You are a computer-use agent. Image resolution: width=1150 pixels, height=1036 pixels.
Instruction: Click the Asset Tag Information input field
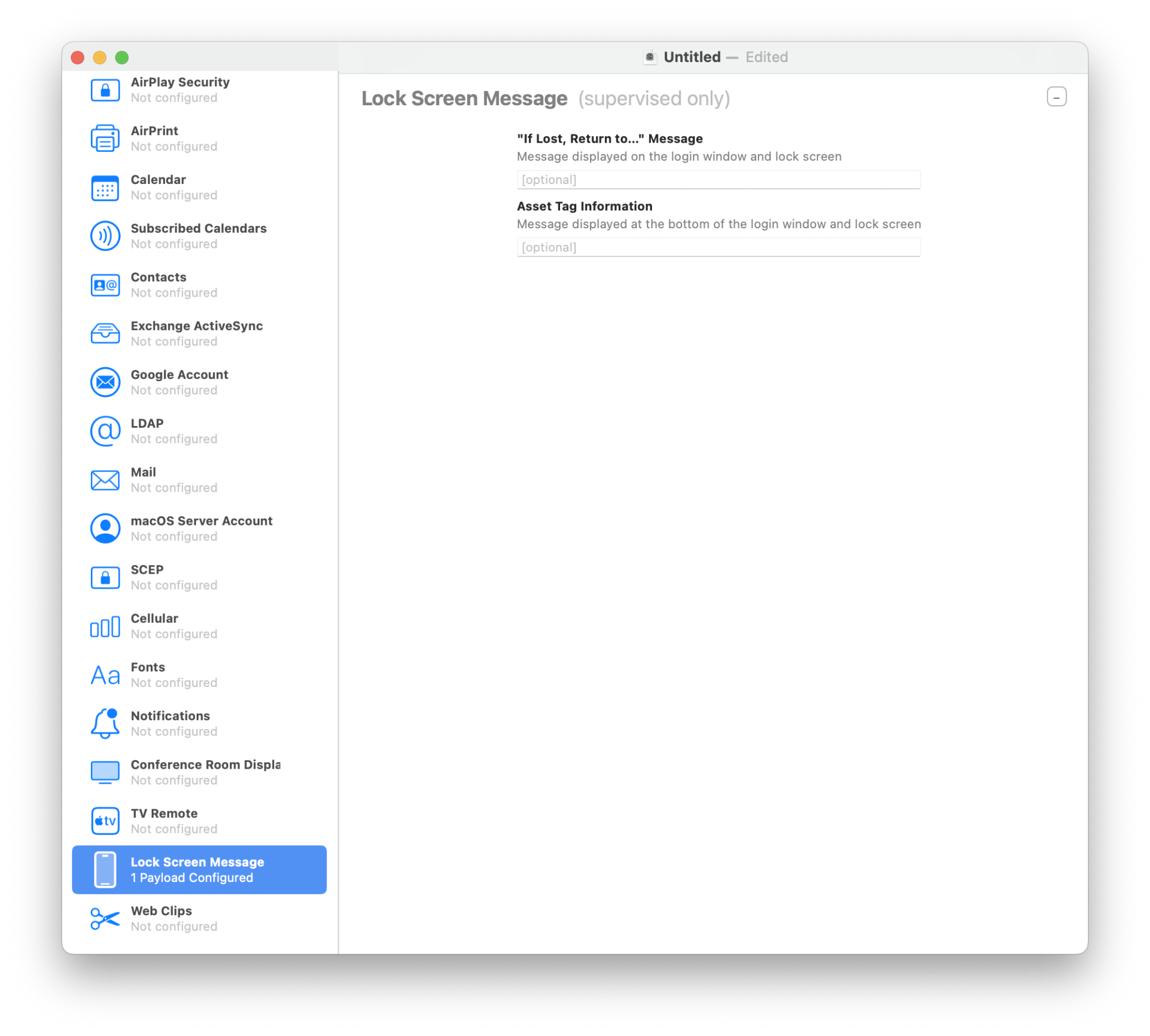(x=718, y=247)
